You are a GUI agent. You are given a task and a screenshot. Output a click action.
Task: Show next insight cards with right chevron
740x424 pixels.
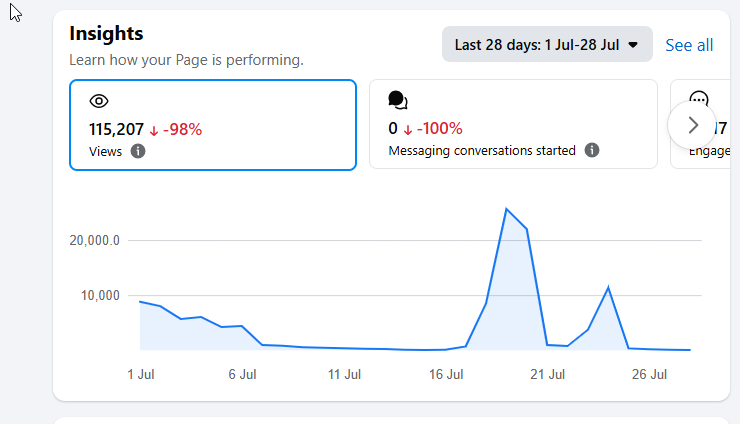tap(692, 125)
